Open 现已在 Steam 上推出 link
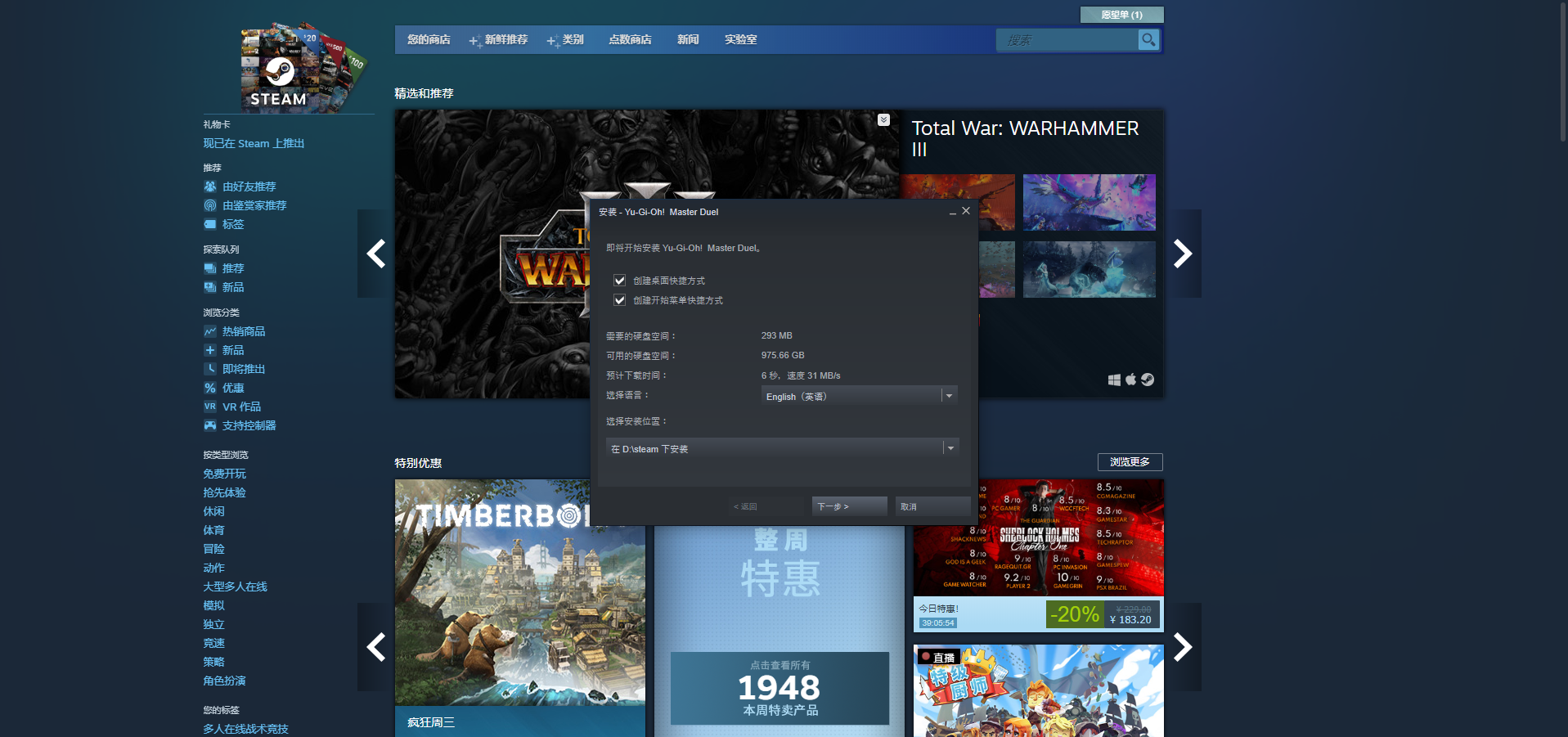The width and height of the screenshot is (1568, 737). coord(254,143)
